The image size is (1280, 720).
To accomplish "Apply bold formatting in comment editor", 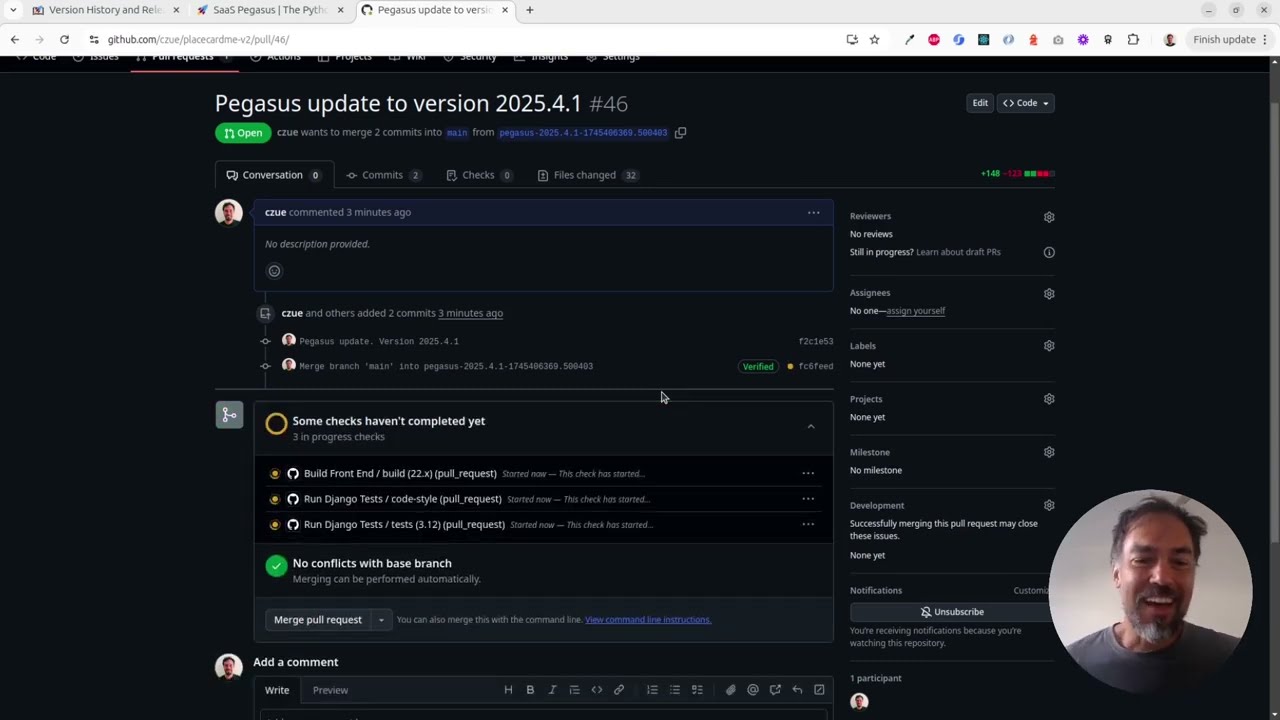I will point(530,690).
